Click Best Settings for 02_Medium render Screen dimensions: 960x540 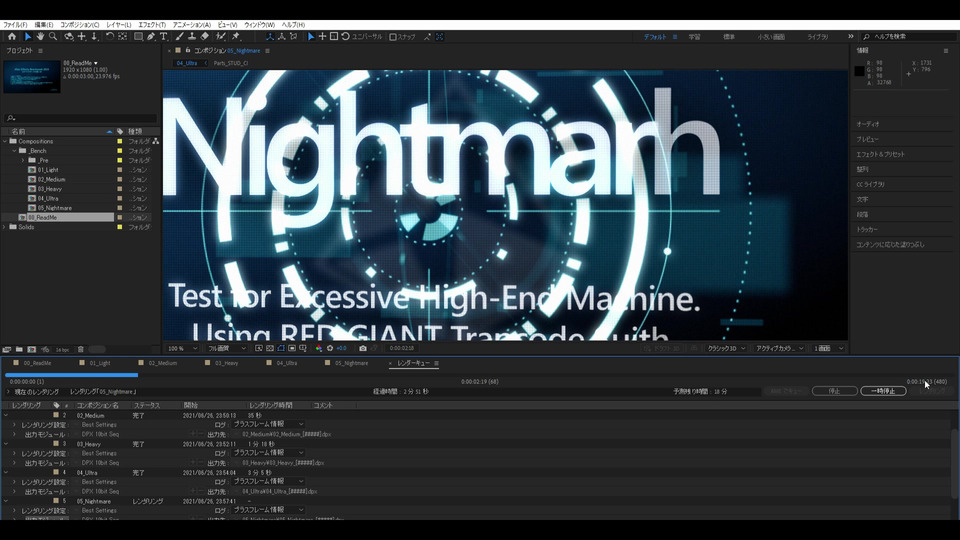[x=99, y=424]
